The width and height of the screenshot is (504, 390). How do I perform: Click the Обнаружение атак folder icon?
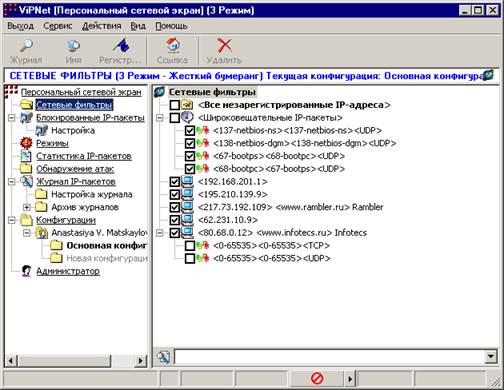click(x=26, y=169)
